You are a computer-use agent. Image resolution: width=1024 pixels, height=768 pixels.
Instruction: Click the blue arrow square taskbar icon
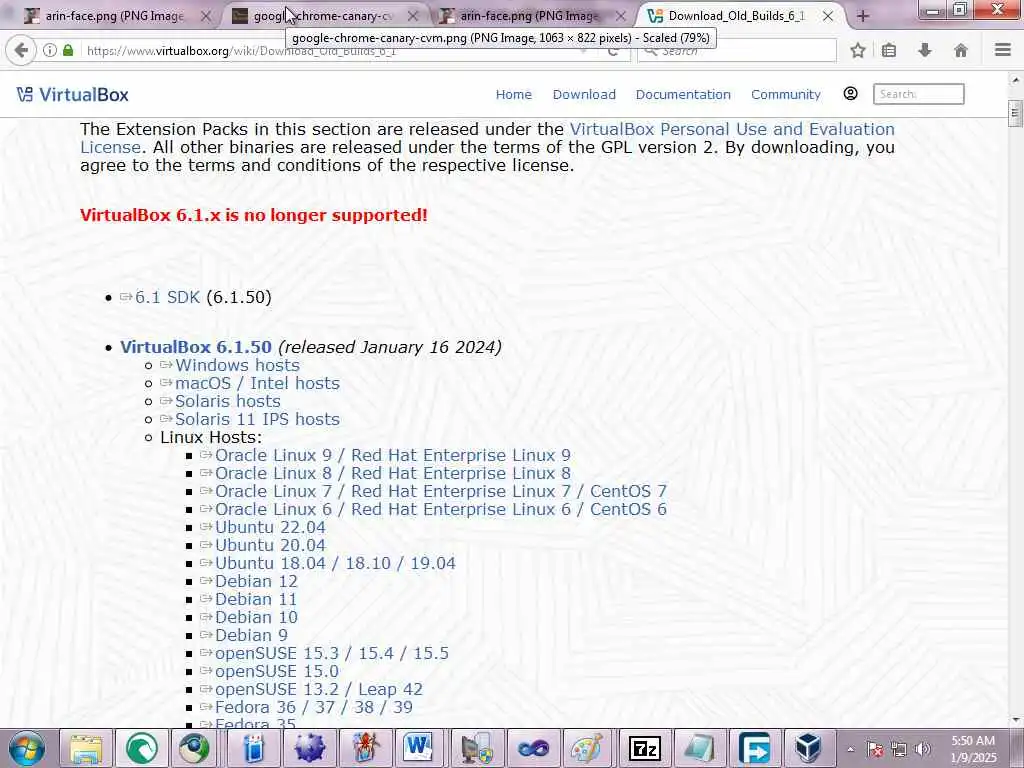click(x=754, y=748)
